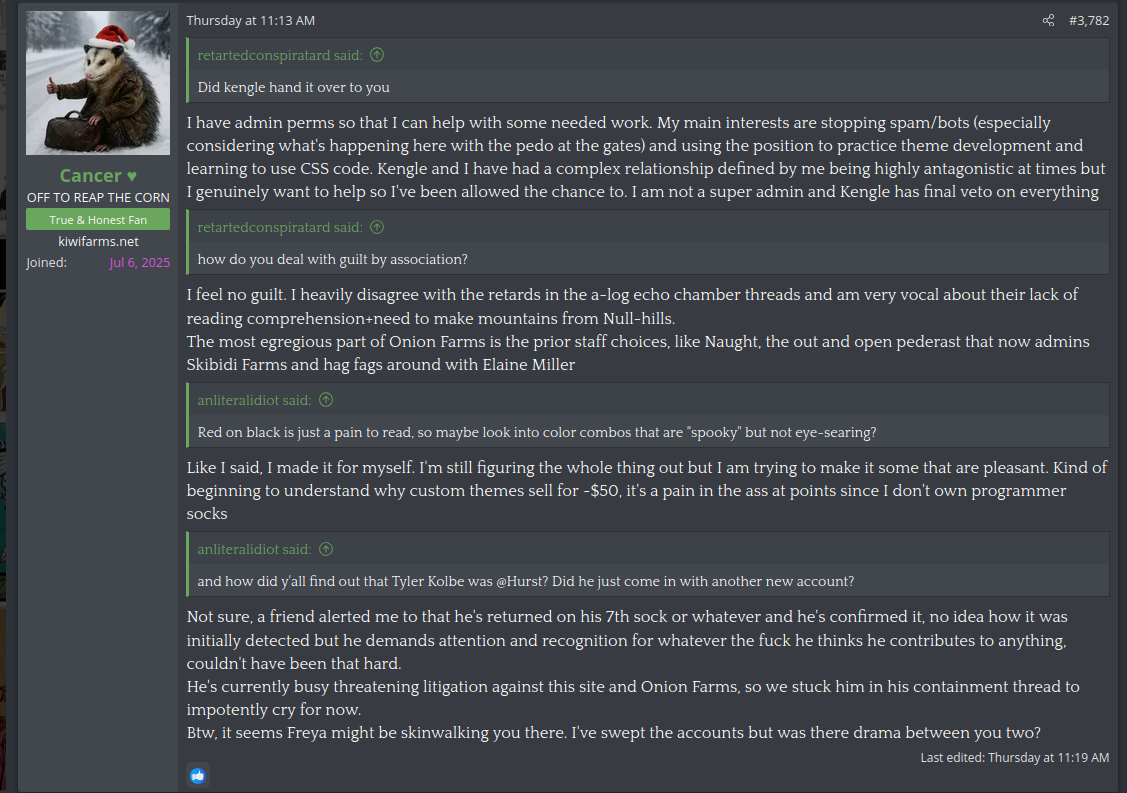Viewport: 1127px width, 793px height.
Task: Click the jump arrow on the first retartedconspiratard quote
Action: pyautogui.click(x=377, y=55)
